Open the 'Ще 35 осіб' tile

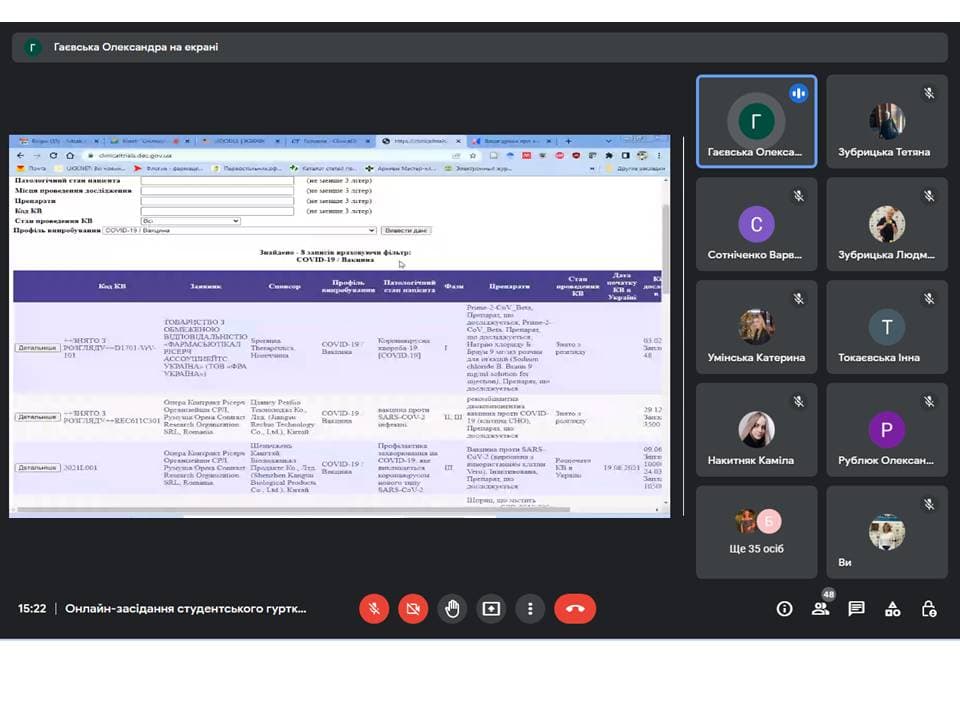click(756, 532)
